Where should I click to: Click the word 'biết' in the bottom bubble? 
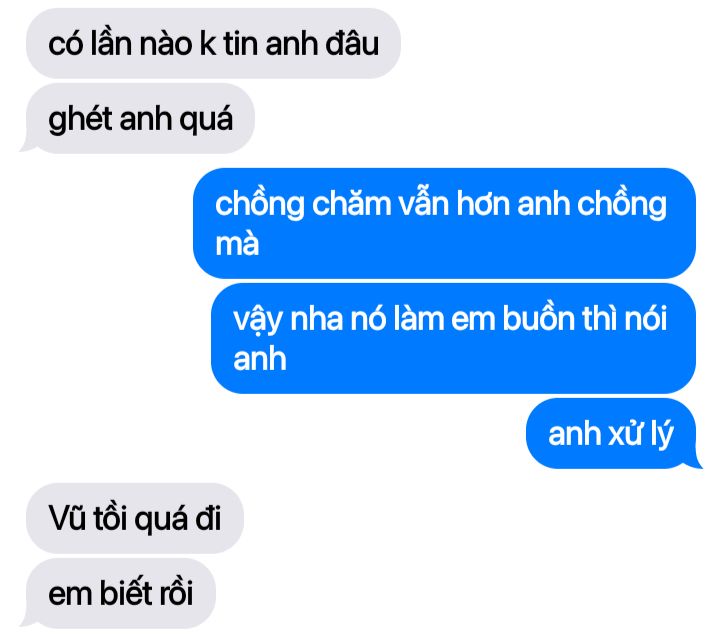(x=126, y=592)
